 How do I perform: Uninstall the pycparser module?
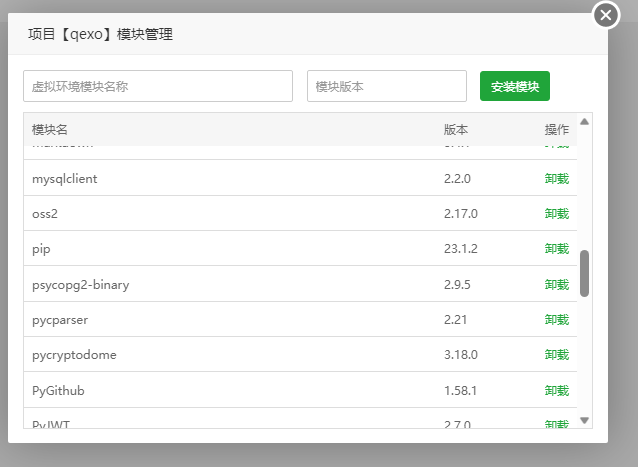[x=556, y=319]
